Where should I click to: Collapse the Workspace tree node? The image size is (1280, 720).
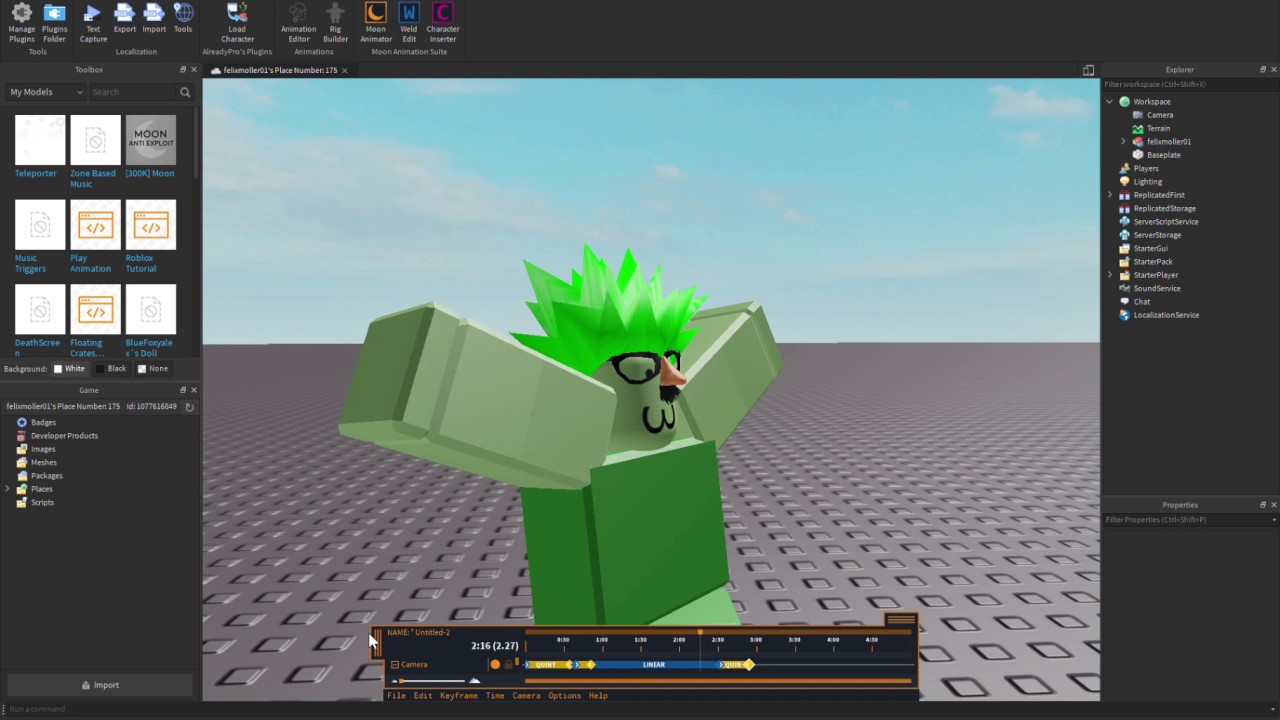point(1109,102)
